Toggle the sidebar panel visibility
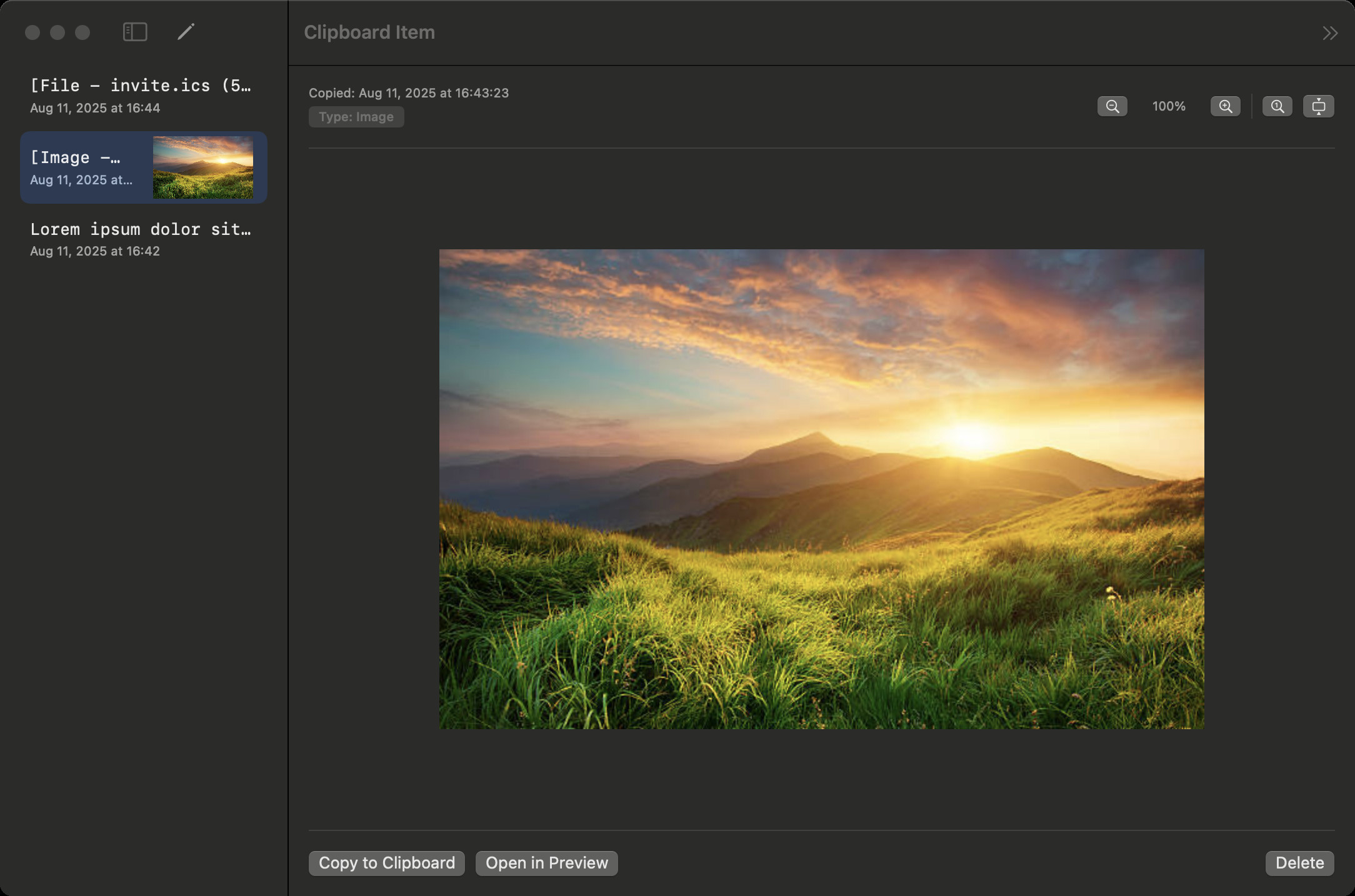The image size is (1355, 896). 135,32
